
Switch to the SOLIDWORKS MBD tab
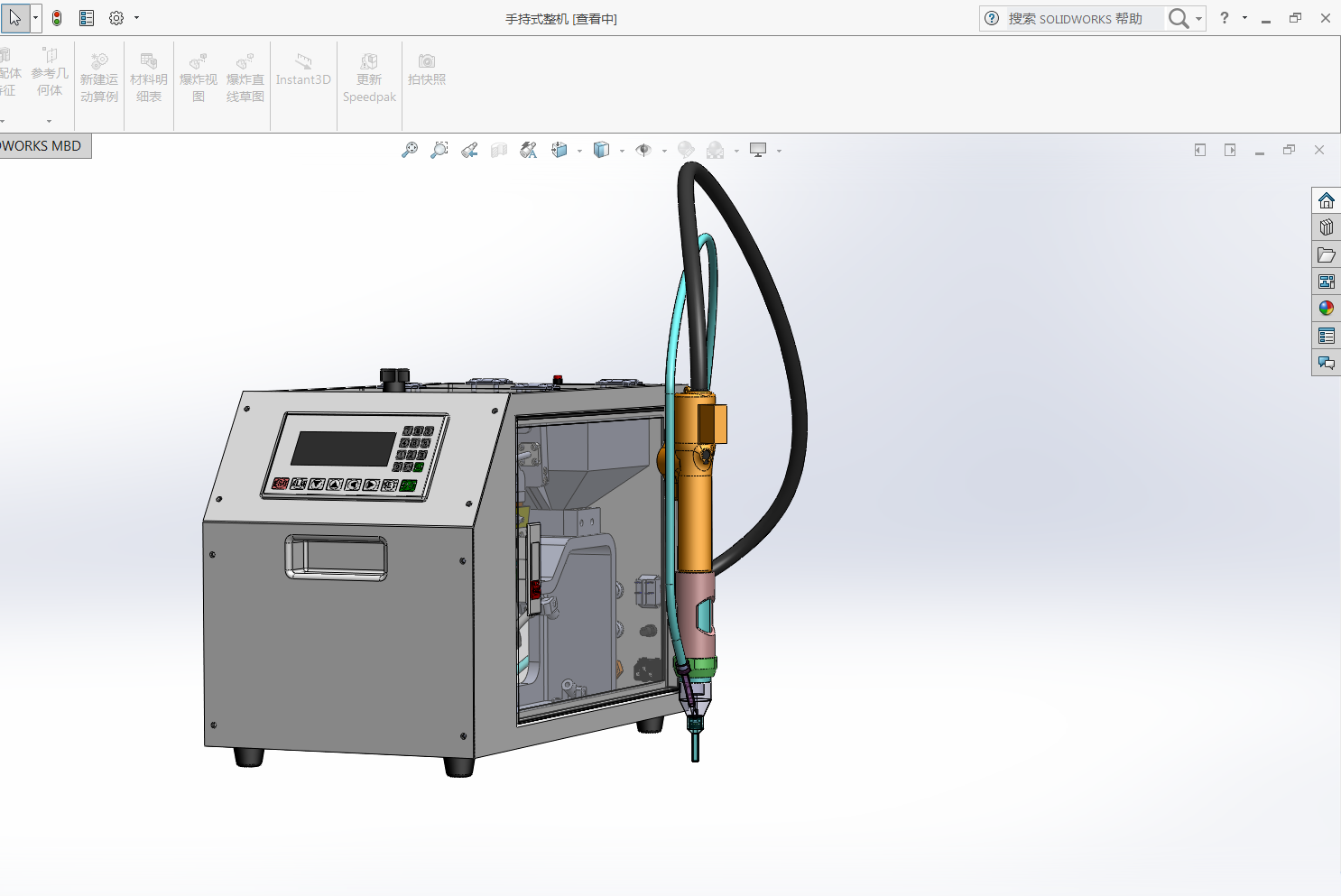tap(42, 146)
